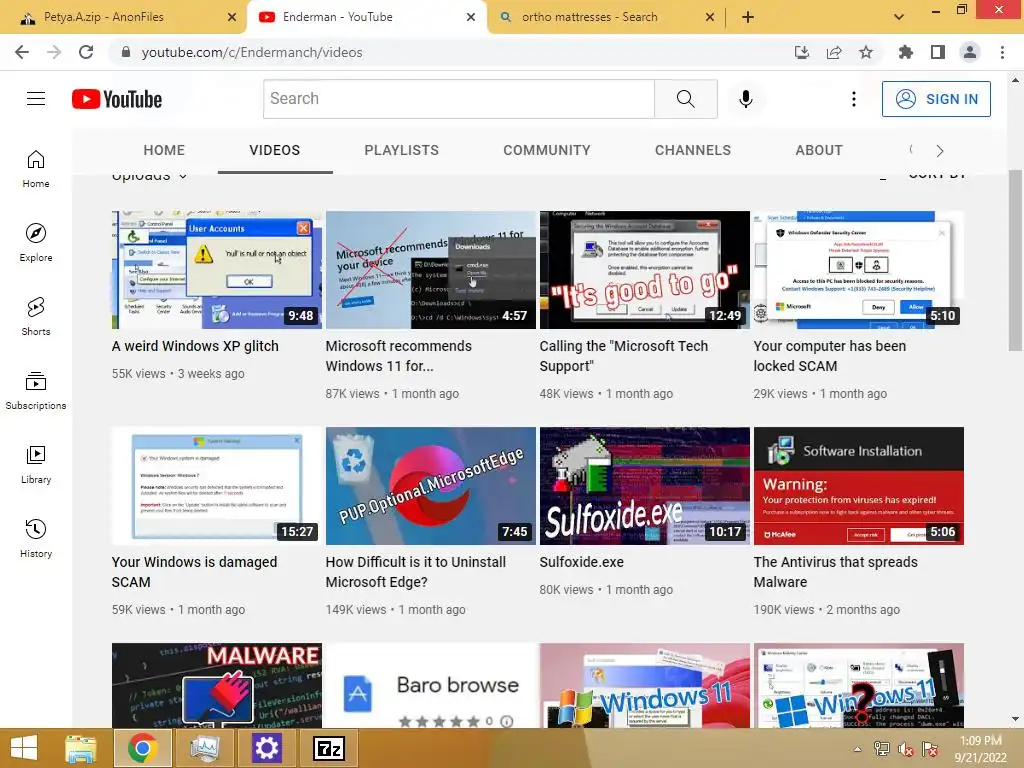Open Explore in sidebar
Image resolution: width=1024 pixels, height=768 pixels.
[x=36, y=242]
